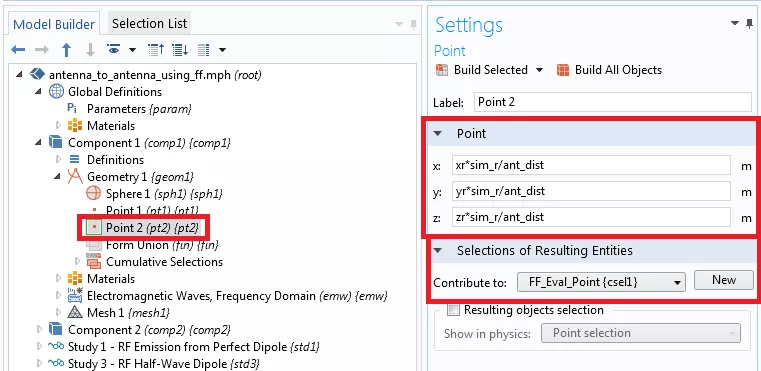The image size is (761, 371).
Task: Click the New selection button
Action: click(724, 280)
